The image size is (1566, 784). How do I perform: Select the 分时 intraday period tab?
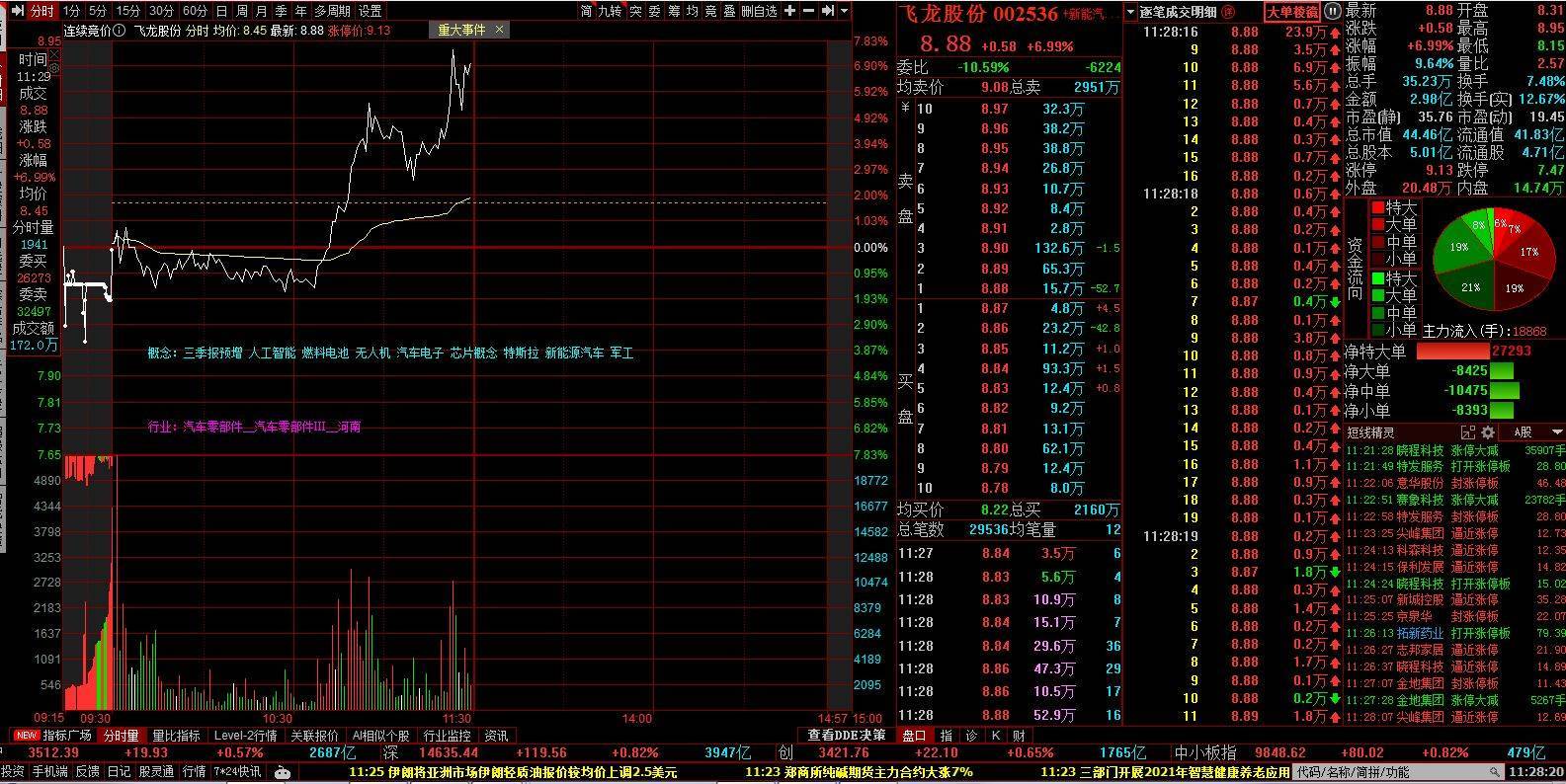[41, 11]
